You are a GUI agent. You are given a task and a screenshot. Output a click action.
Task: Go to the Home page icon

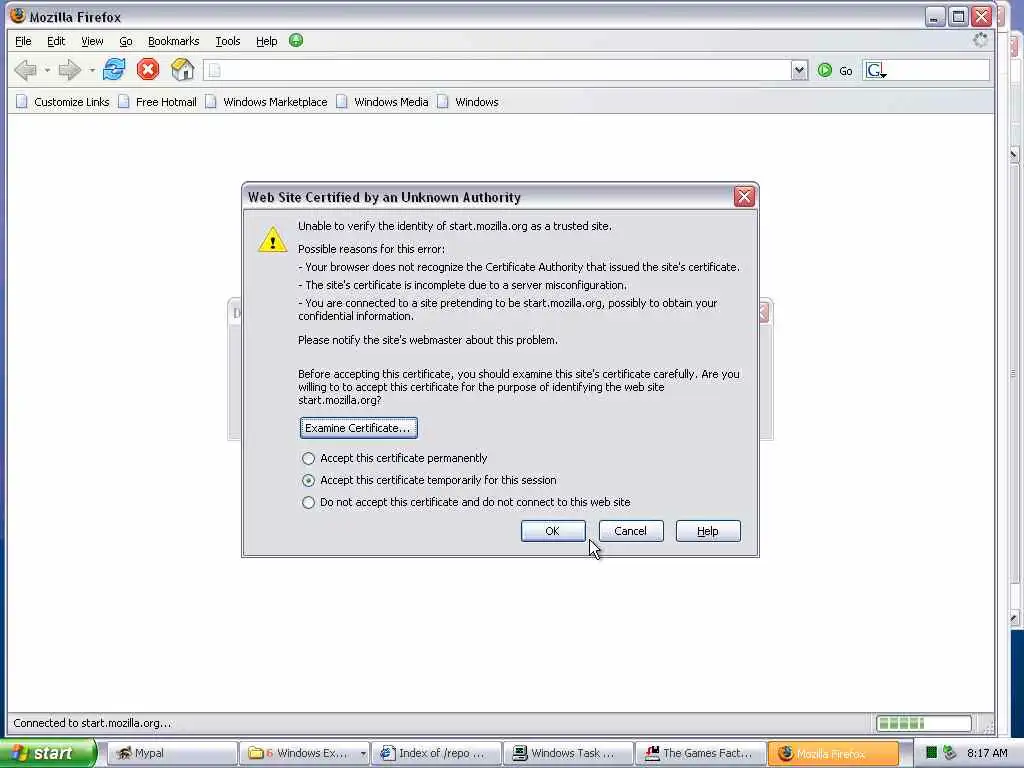(x=182, y=69)
